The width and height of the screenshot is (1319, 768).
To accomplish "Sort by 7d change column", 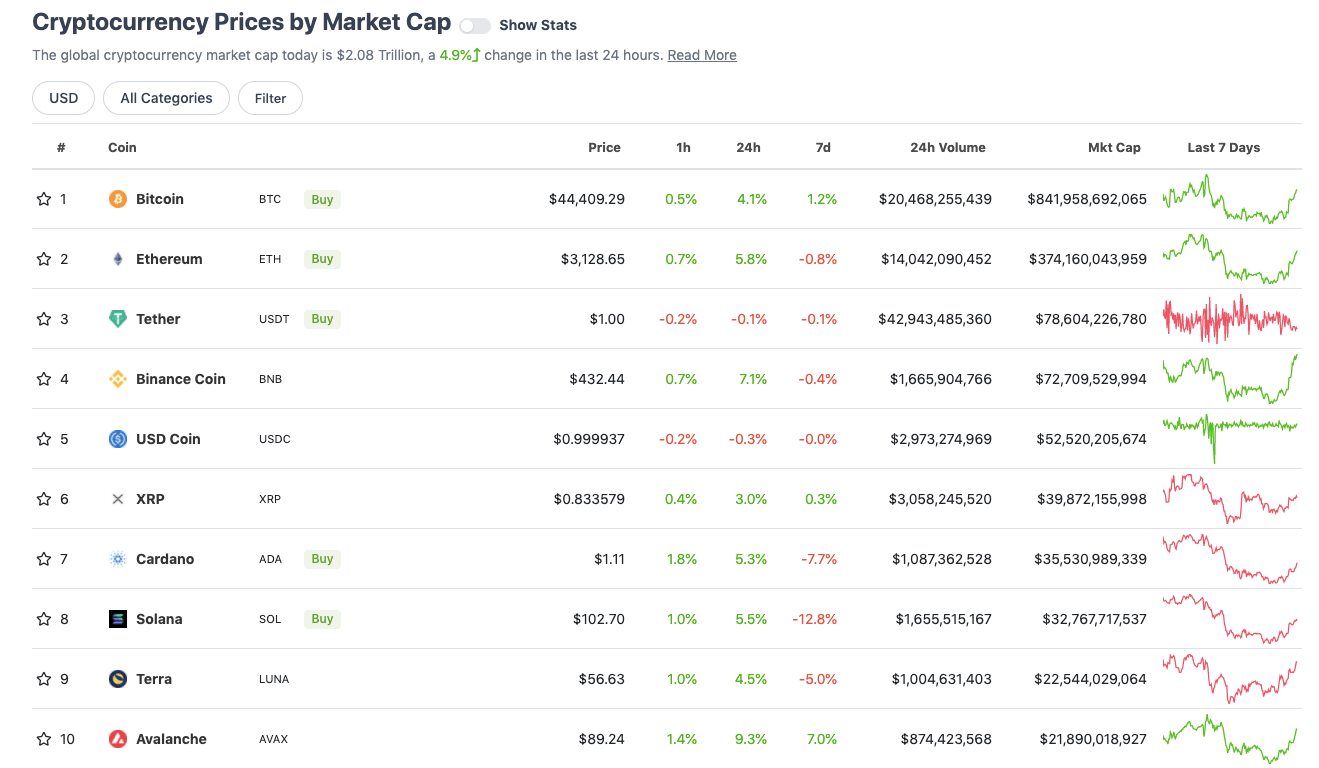I will (823, 147).
